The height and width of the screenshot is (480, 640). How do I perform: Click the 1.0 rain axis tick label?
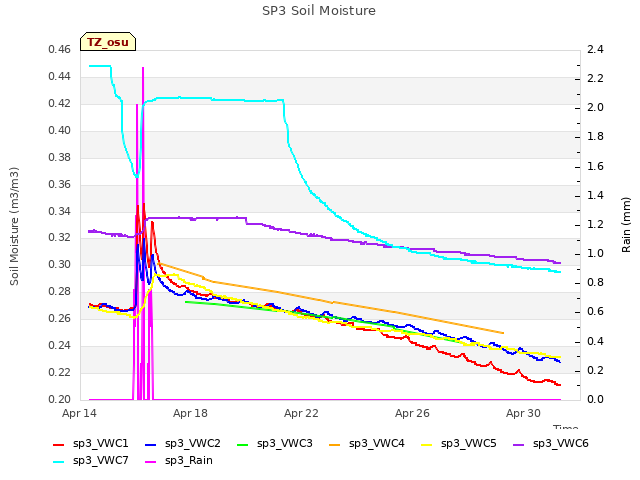pyautogui.click(x=595, y=253)
